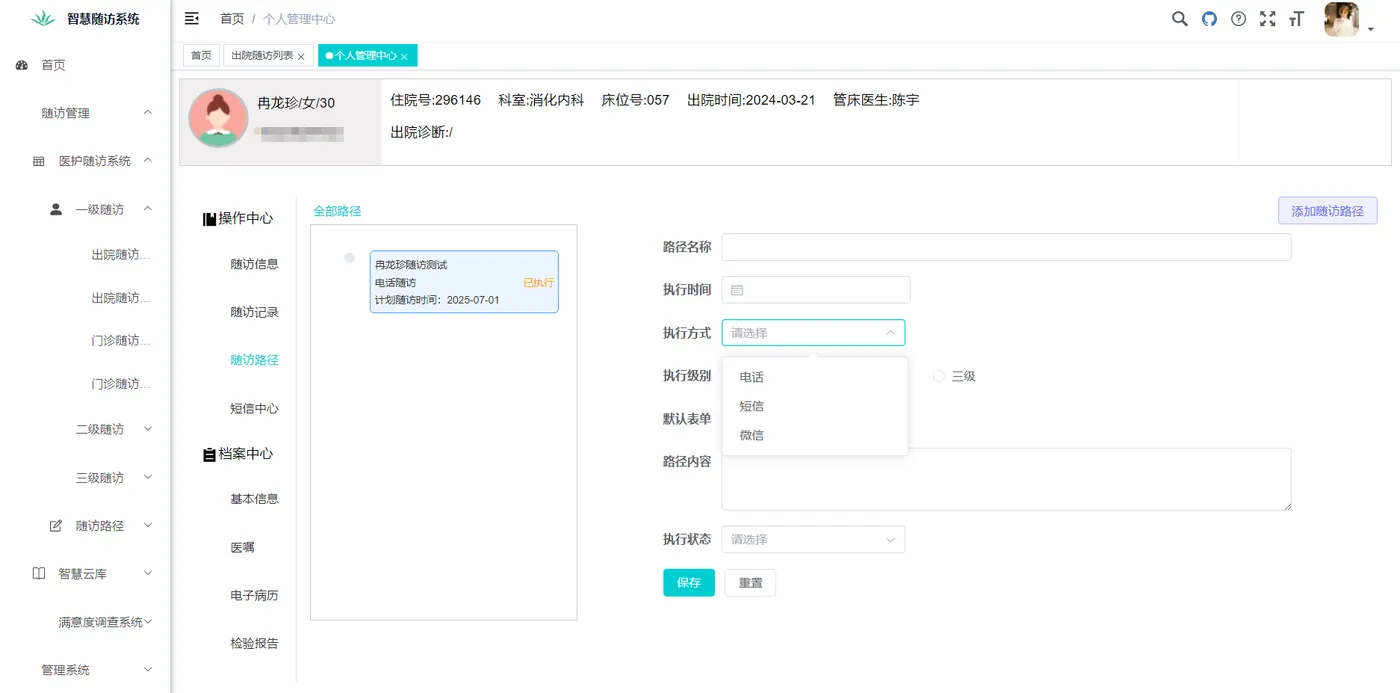Open the 执行状态 dropdown

click(813, 539)
